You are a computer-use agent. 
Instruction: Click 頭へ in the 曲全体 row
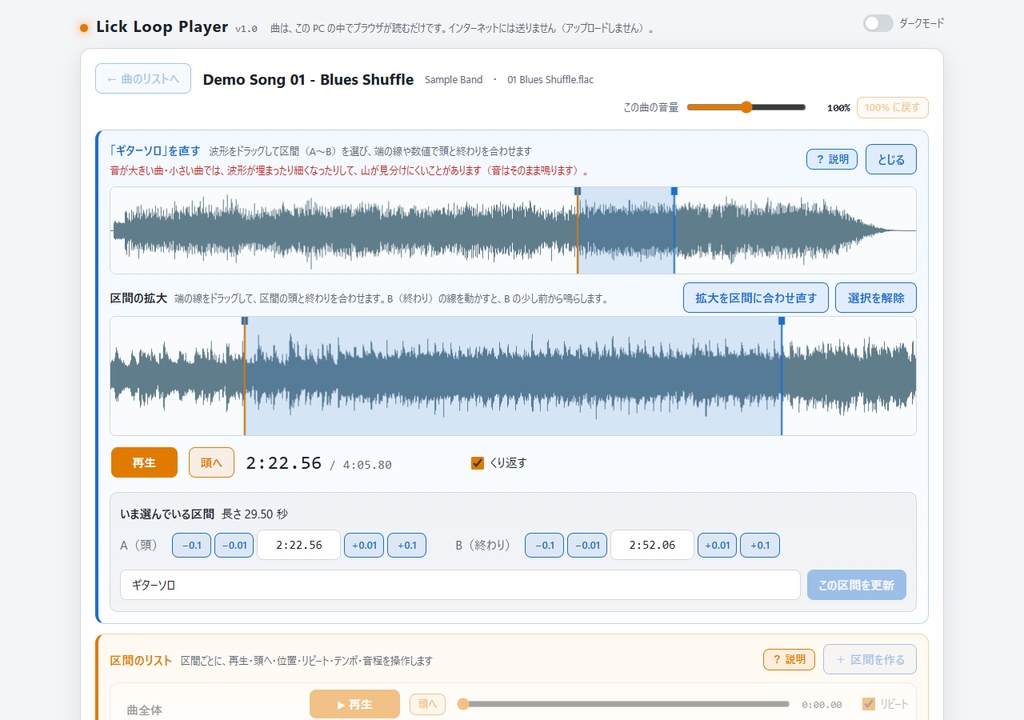pos(427,704)
